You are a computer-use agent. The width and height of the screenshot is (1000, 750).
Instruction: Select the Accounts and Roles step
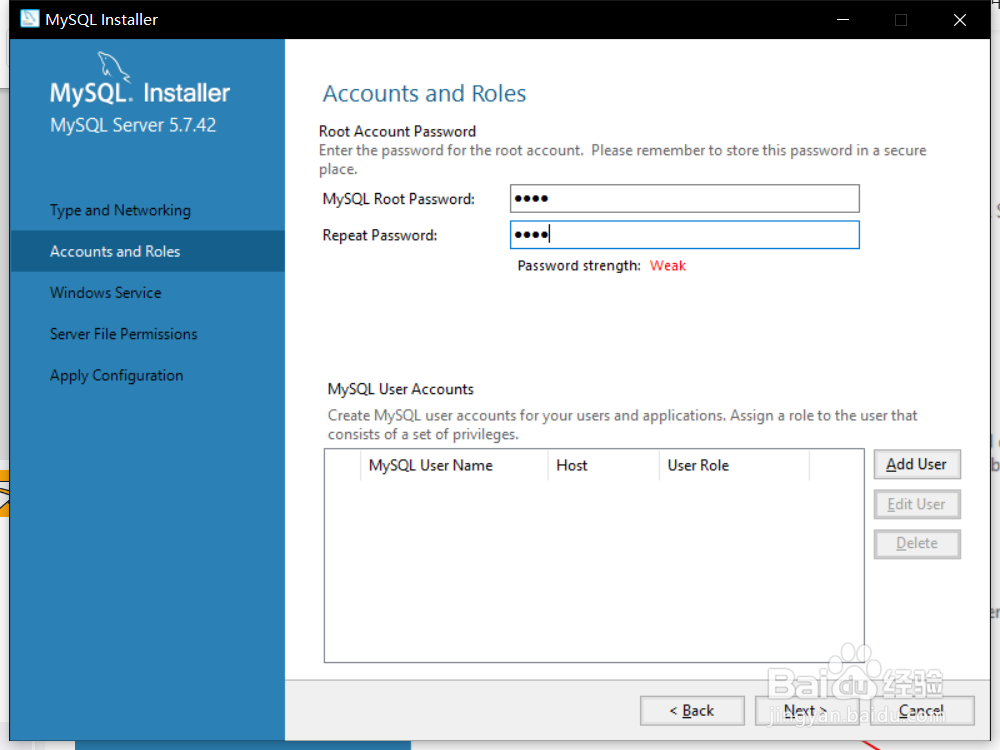[147, 251]
